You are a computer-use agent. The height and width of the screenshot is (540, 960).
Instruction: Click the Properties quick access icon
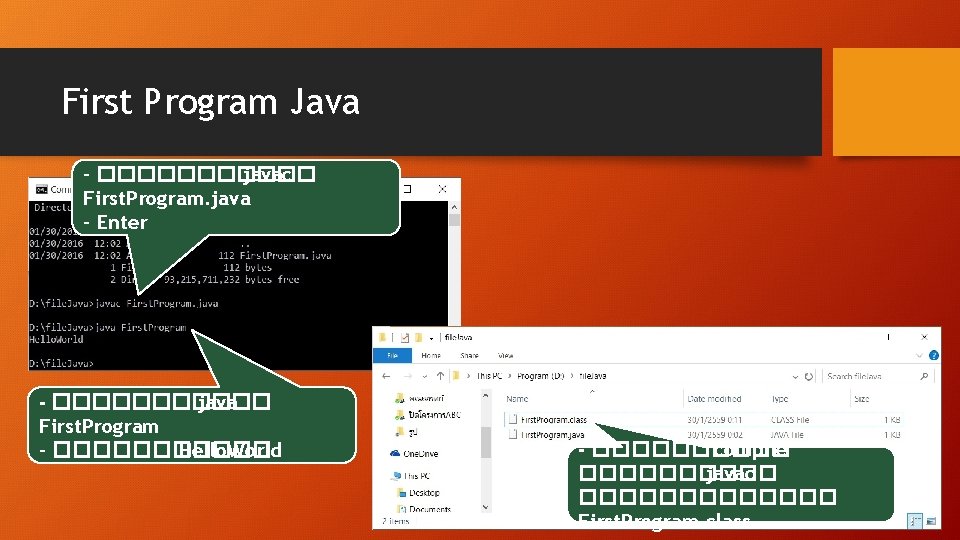click(x=405, y=337)
